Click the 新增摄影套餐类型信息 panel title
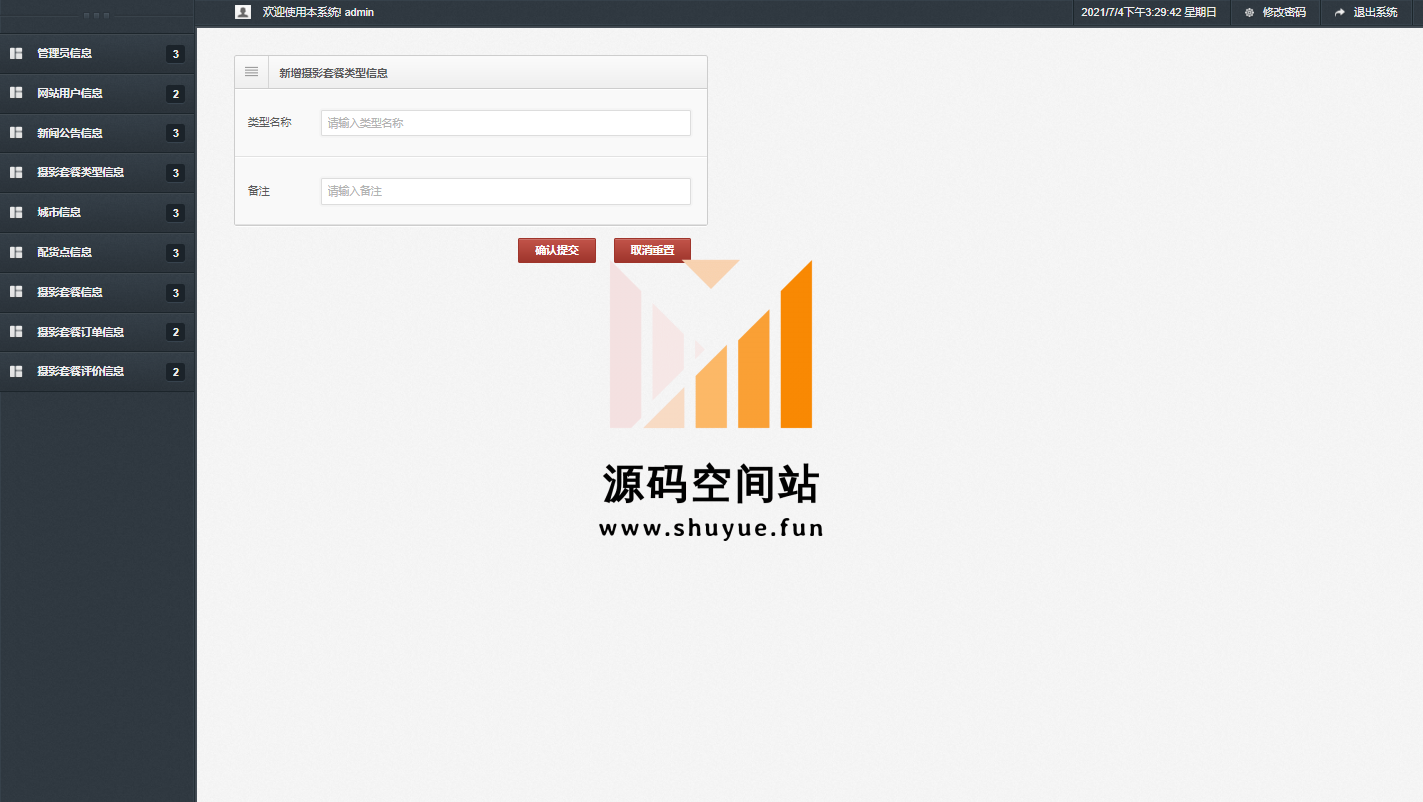Viewport: 1423px width, 802px height. [333, 73]
